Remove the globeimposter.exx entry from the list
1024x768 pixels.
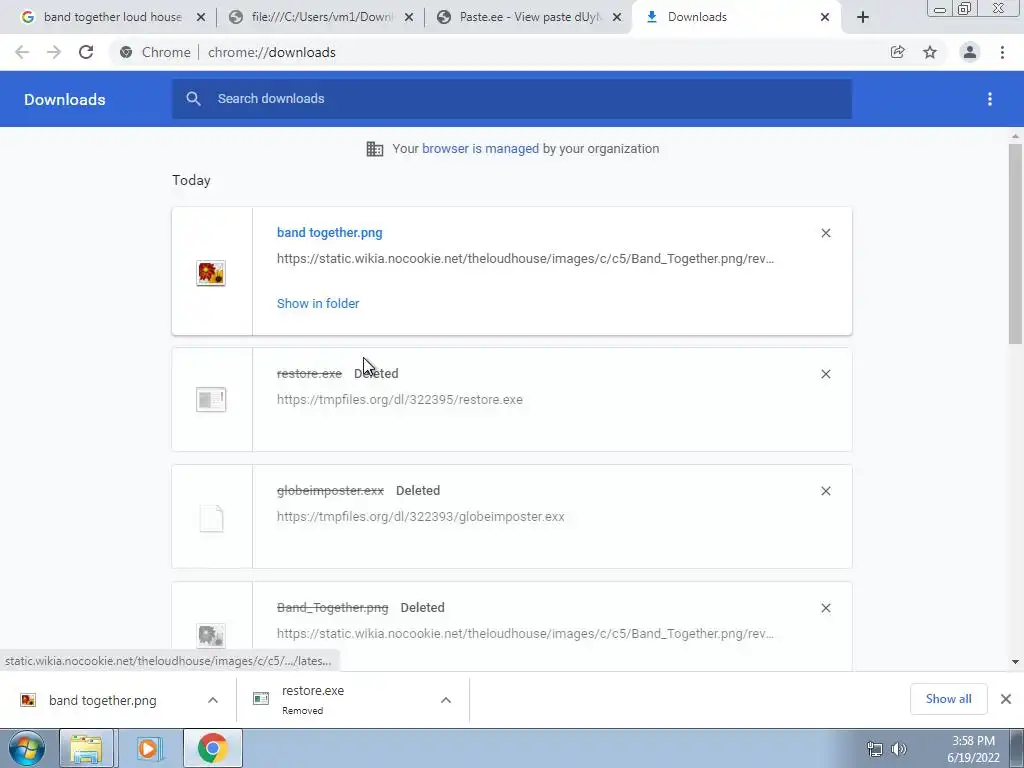point(825,491)
